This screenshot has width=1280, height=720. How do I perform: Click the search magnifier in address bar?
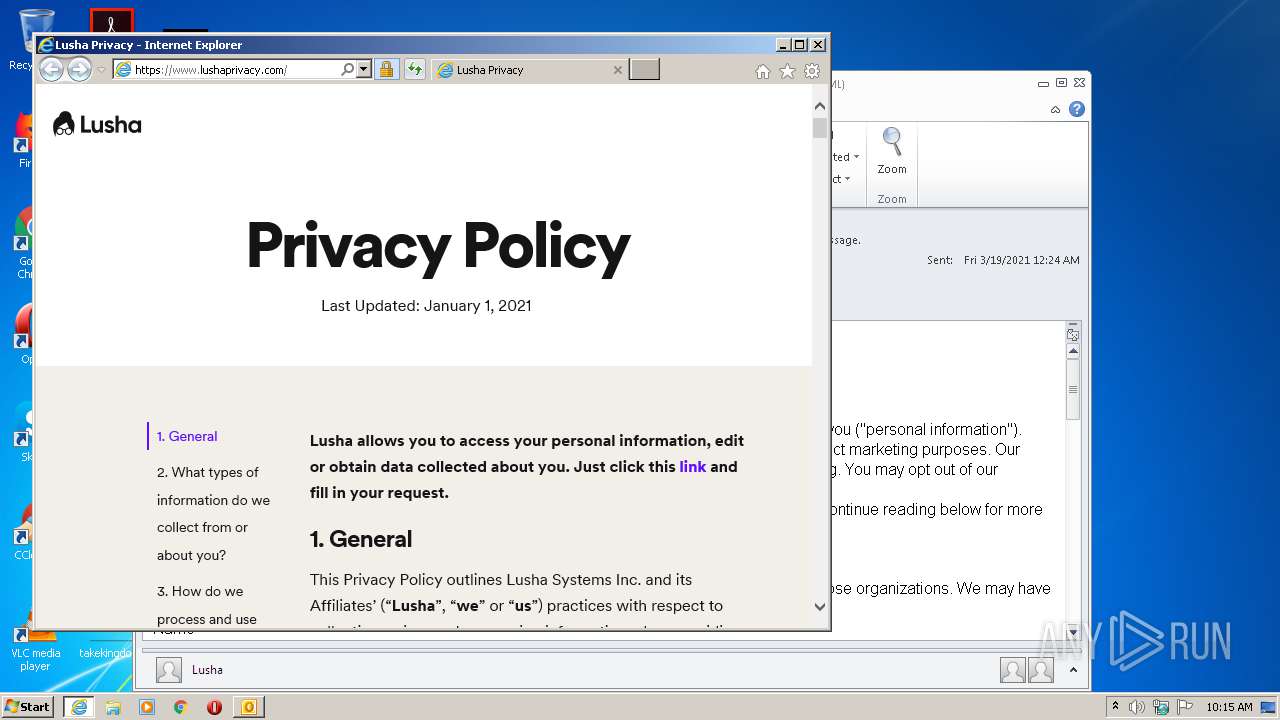(x=347, y=70)
